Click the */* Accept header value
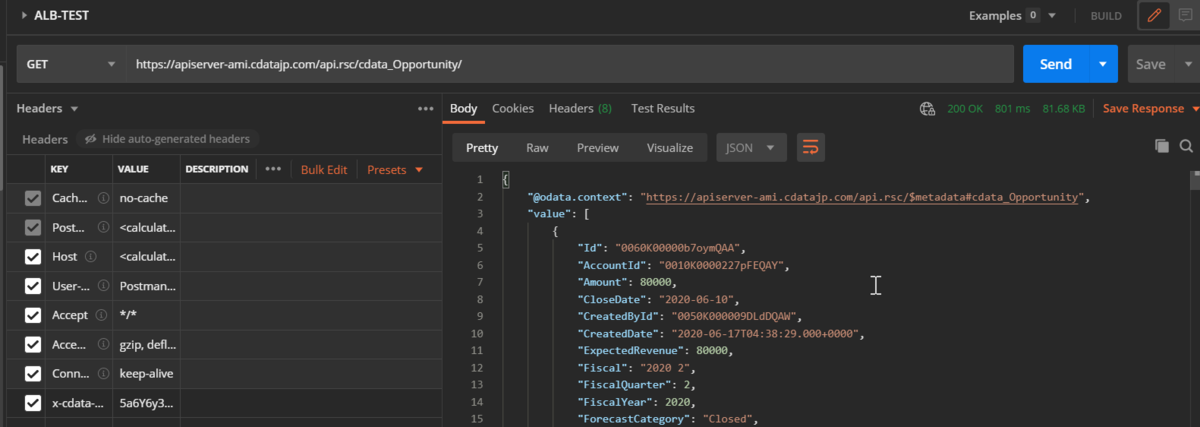Viewport: 1200px width, 427px height. tap(128, 316)
